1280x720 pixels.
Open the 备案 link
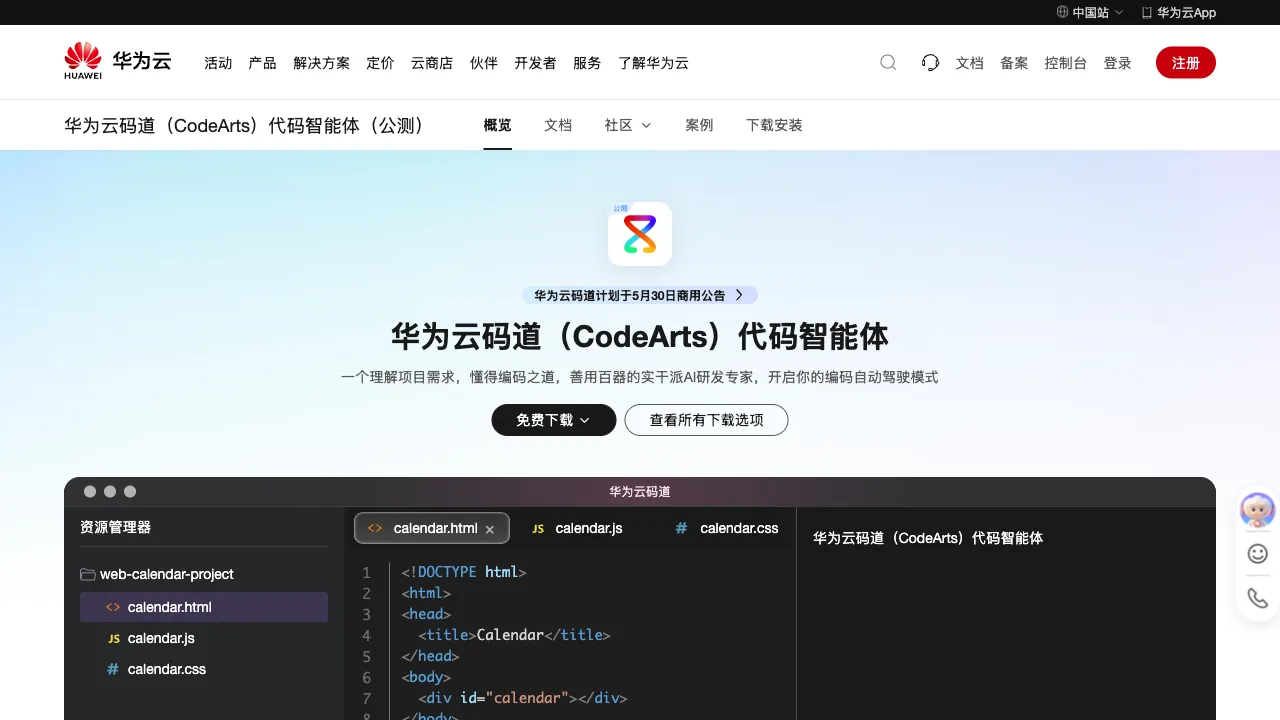click(1014, 62)
